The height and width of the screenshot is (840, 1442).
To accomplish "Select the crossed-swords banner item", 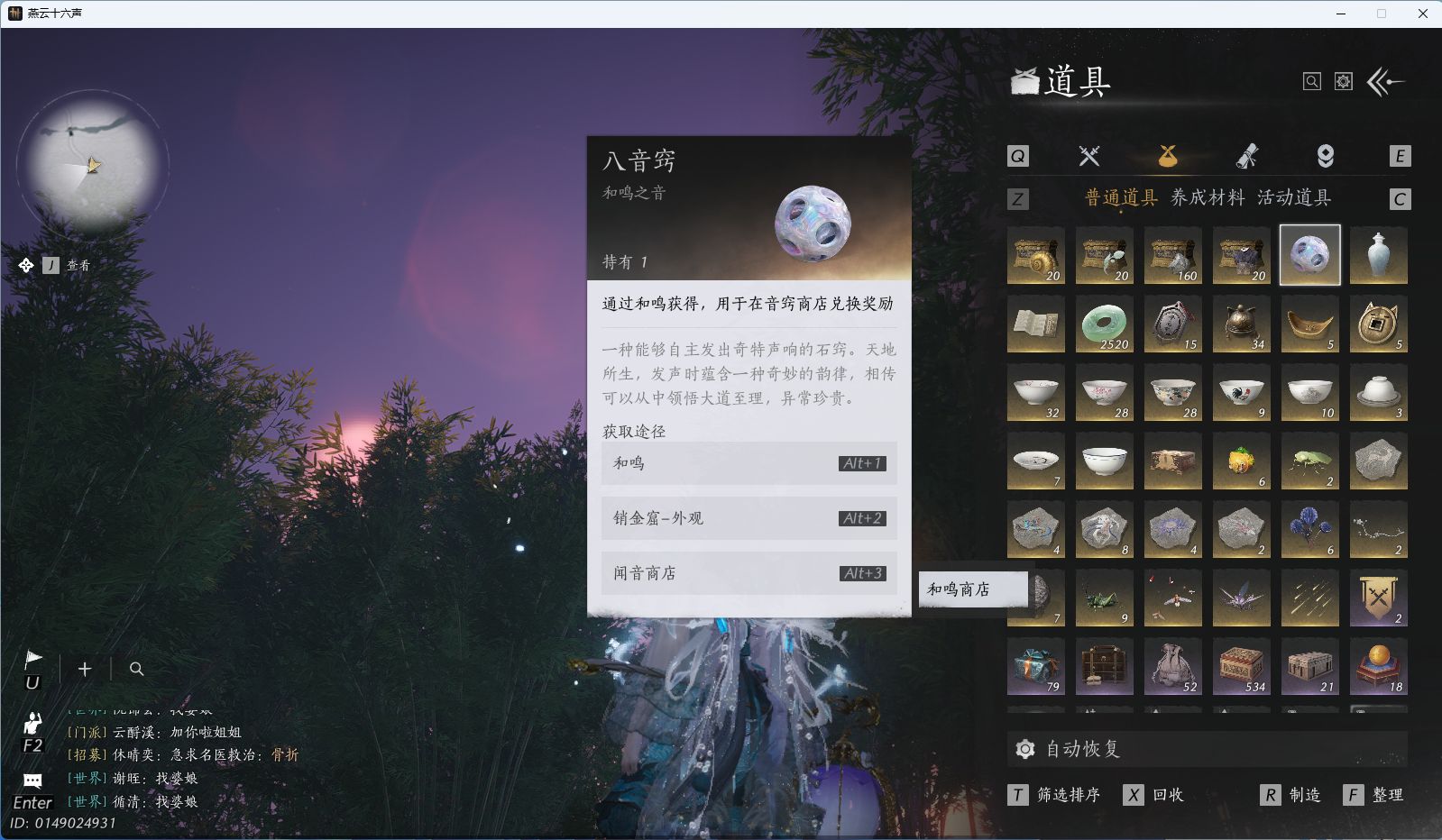I will coord(1378,598).
